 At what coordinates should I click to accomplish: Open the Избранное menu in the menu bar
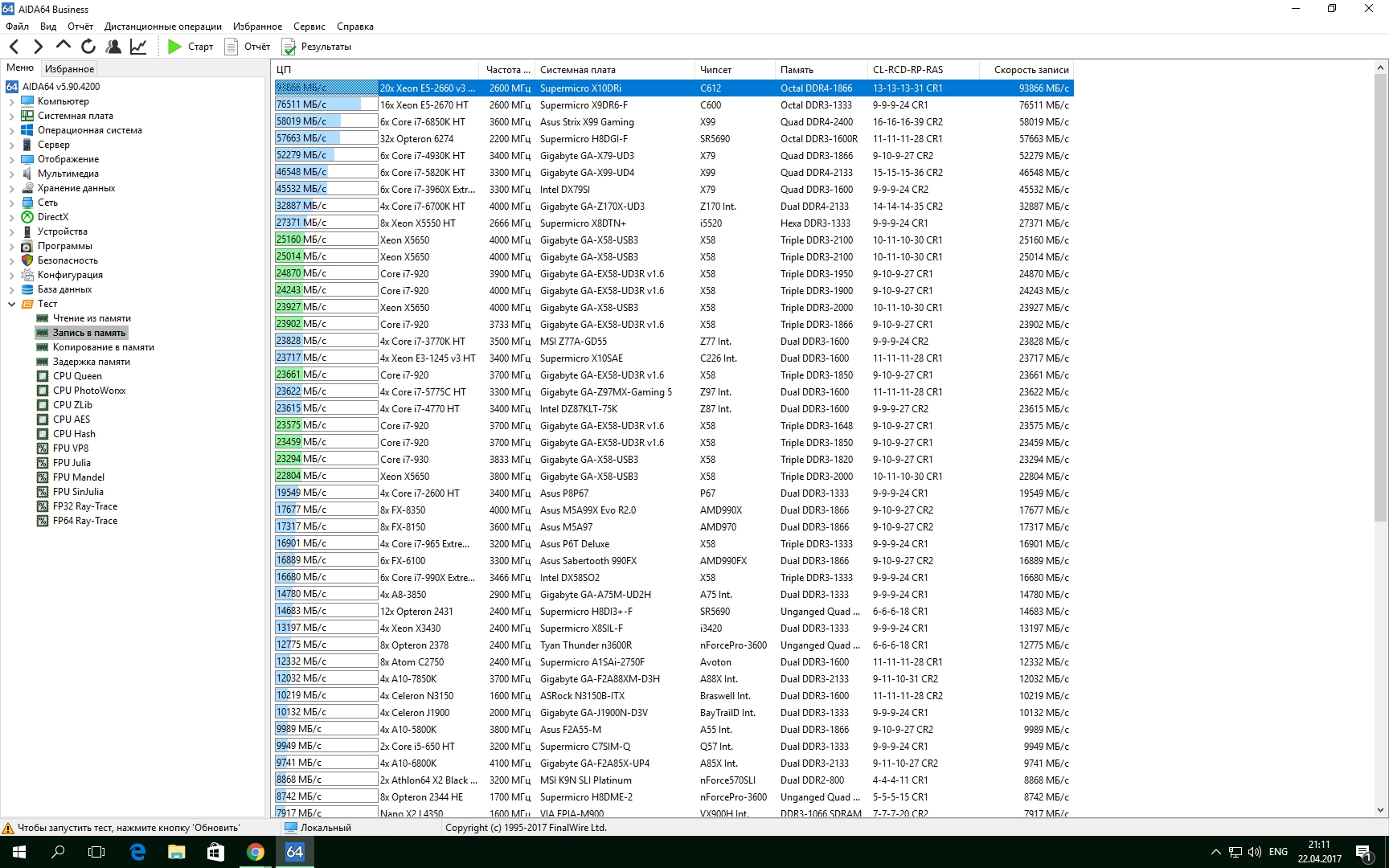point(257,27)
